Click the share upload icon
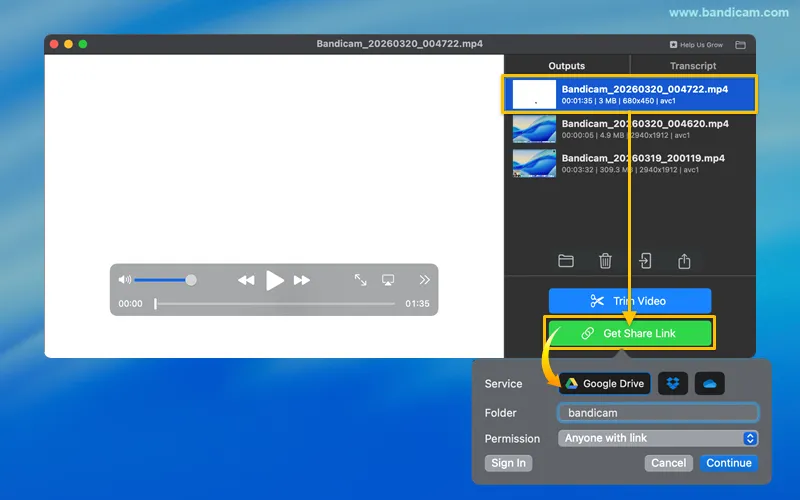This screenshot has width=800, height=500. [x=684, y=261]
